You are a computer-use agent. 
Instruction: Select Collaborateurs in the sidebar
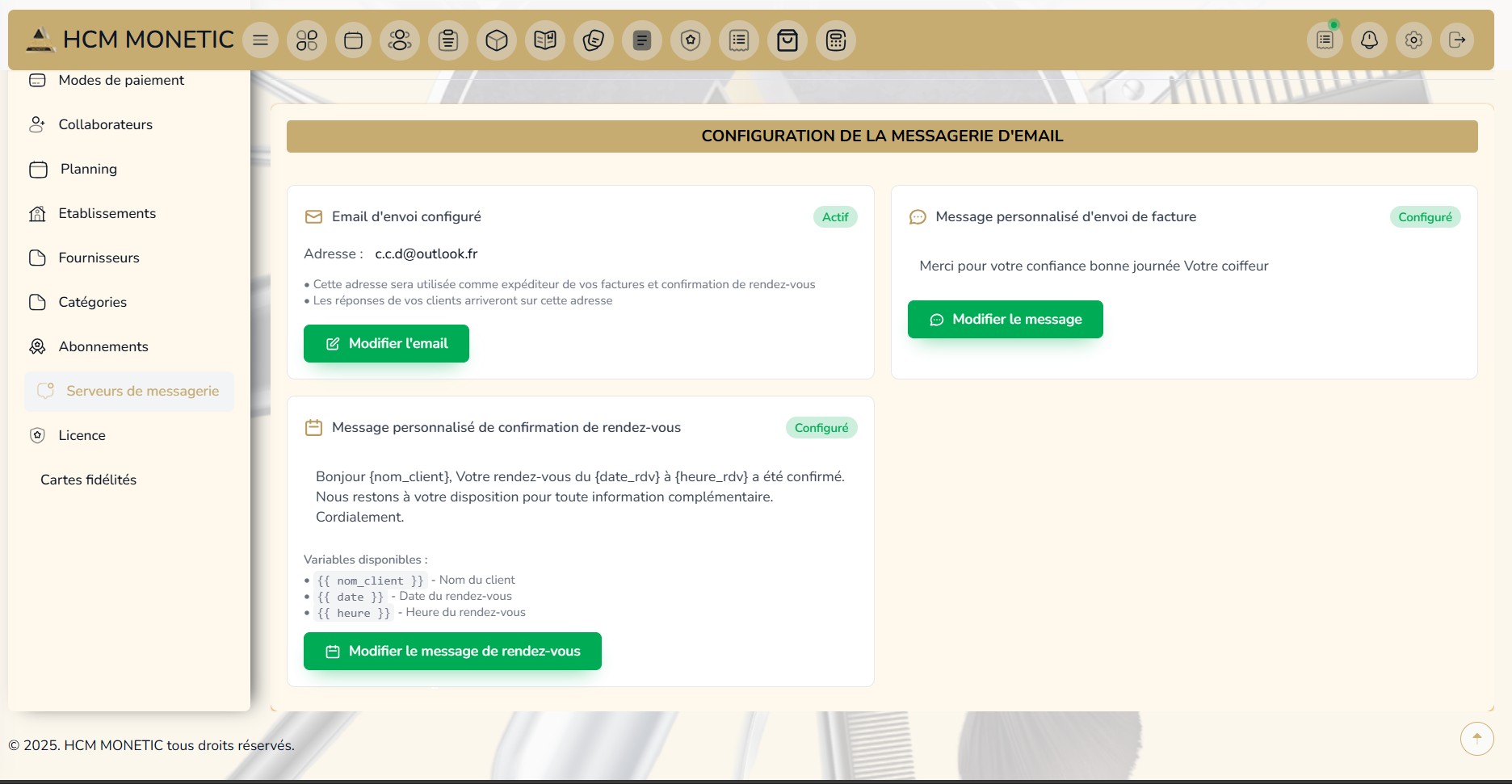pos(105,124)
